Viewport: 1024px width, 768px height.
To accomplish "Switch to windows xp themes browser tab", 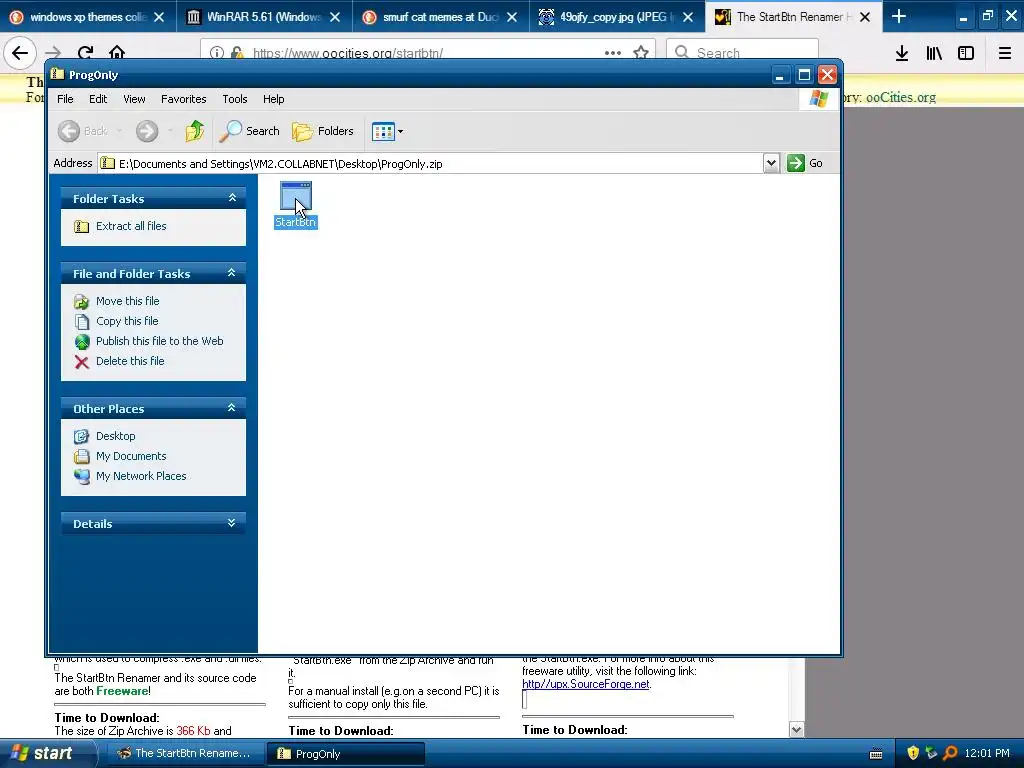I will pyautogui.click(x=88, y=17).
